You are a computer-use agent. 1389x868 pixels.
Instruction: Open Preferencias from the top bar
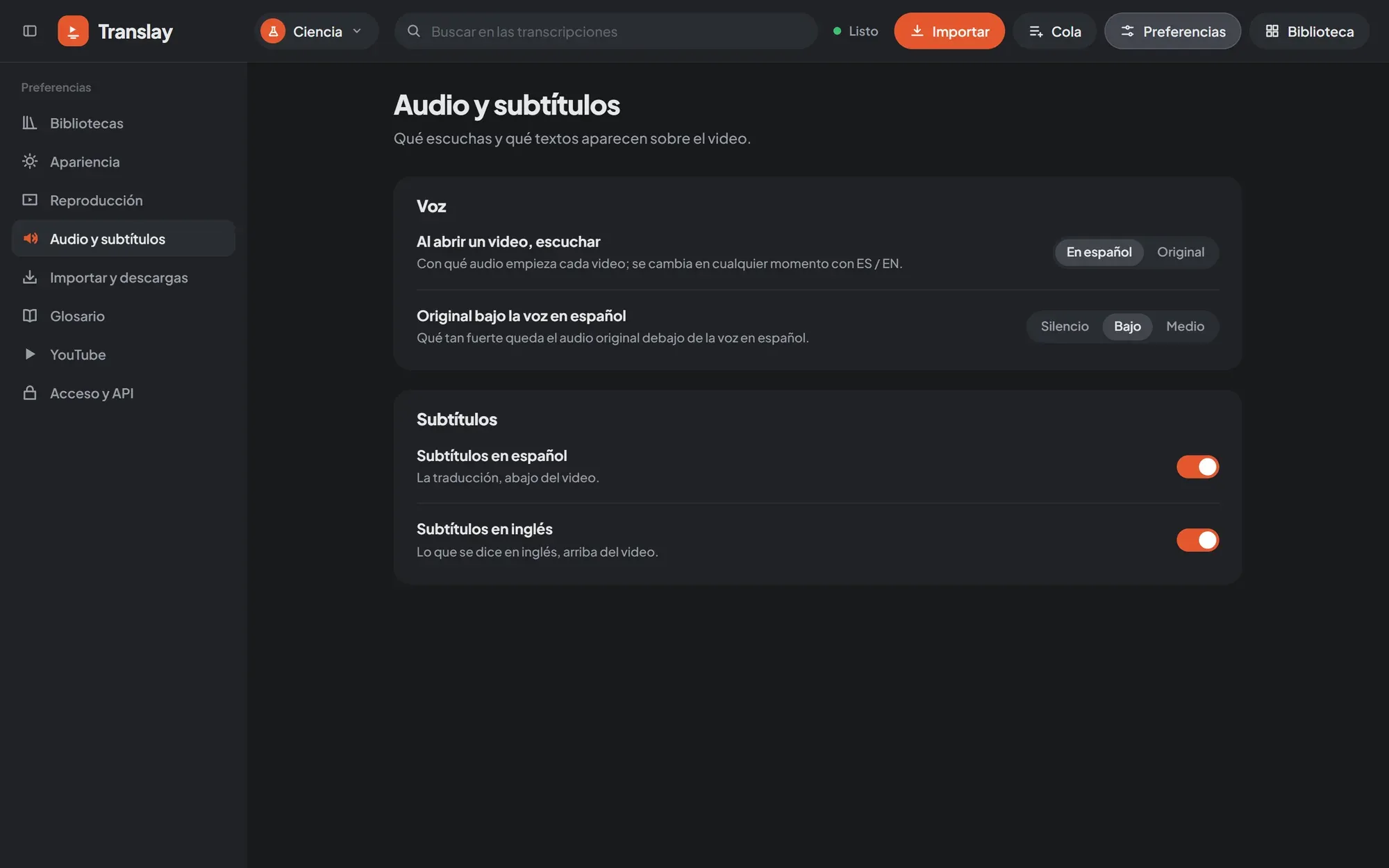coord(1172,31)
